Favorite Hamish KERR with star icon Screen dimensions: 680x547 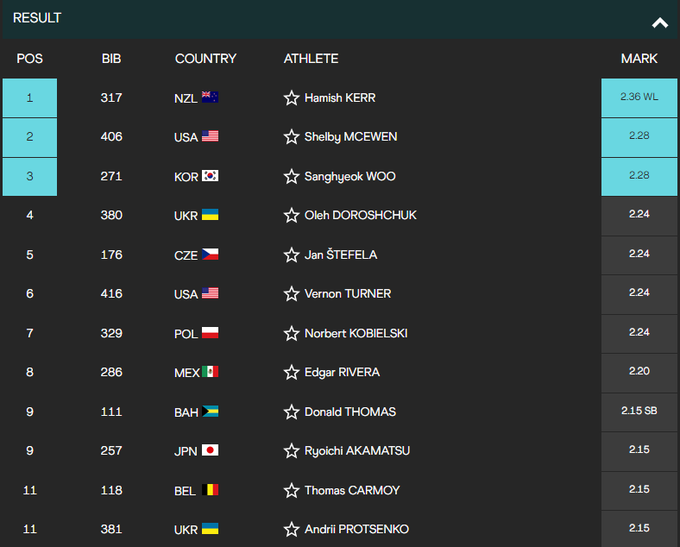coord(292,98)
